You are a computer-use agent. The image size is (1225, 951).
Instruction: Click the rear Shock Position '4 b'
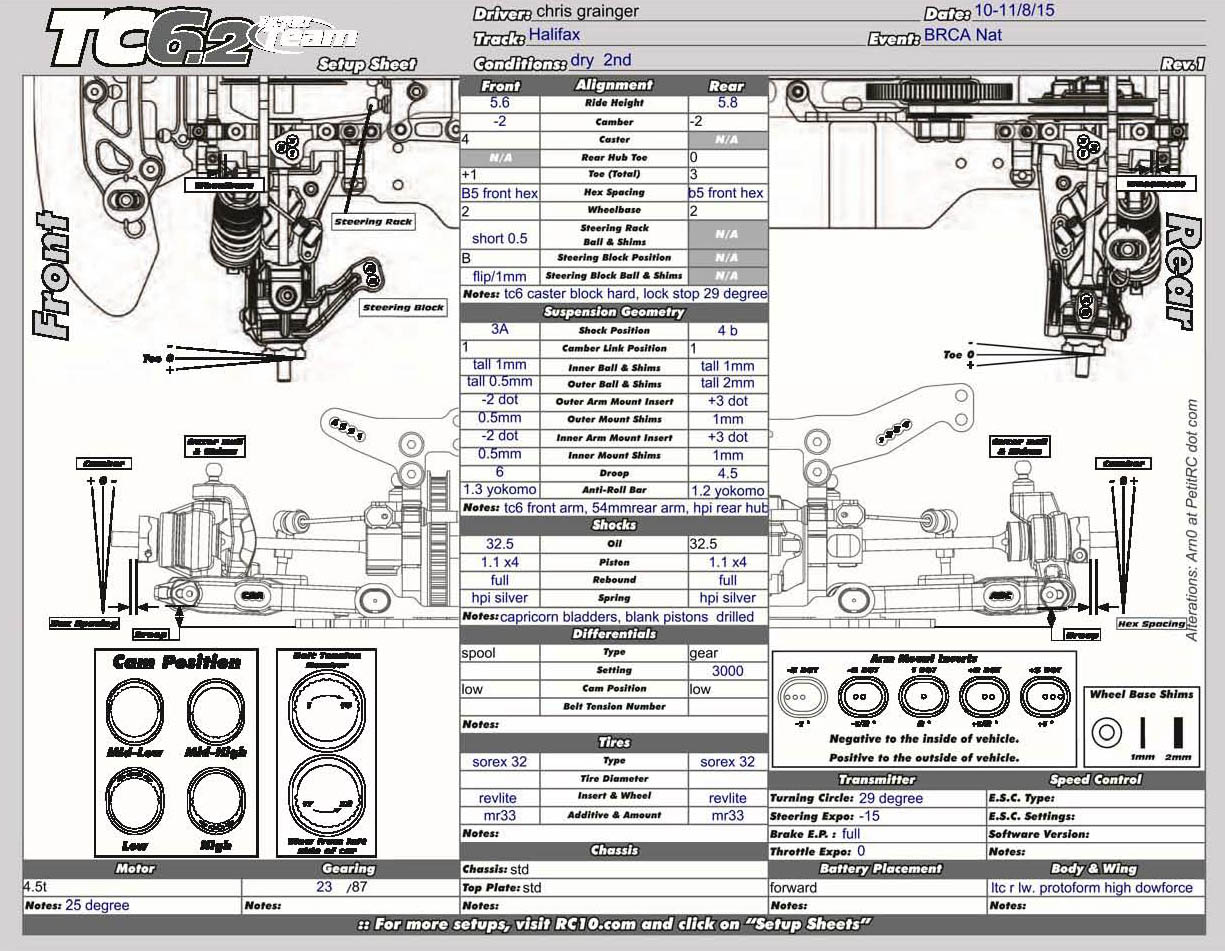coord(728,331)
